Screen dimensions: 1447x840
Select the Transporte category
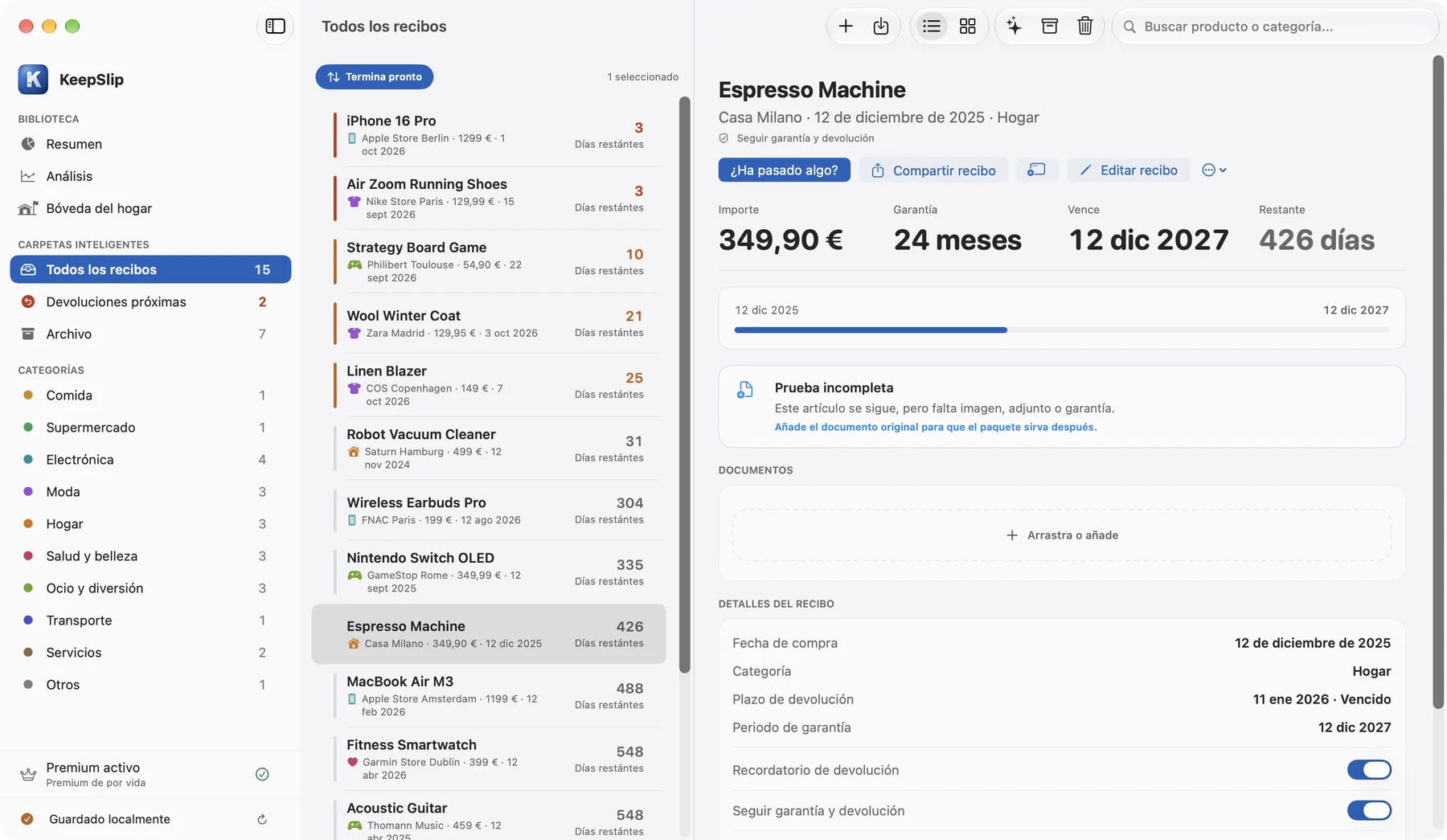click(150, 620)
